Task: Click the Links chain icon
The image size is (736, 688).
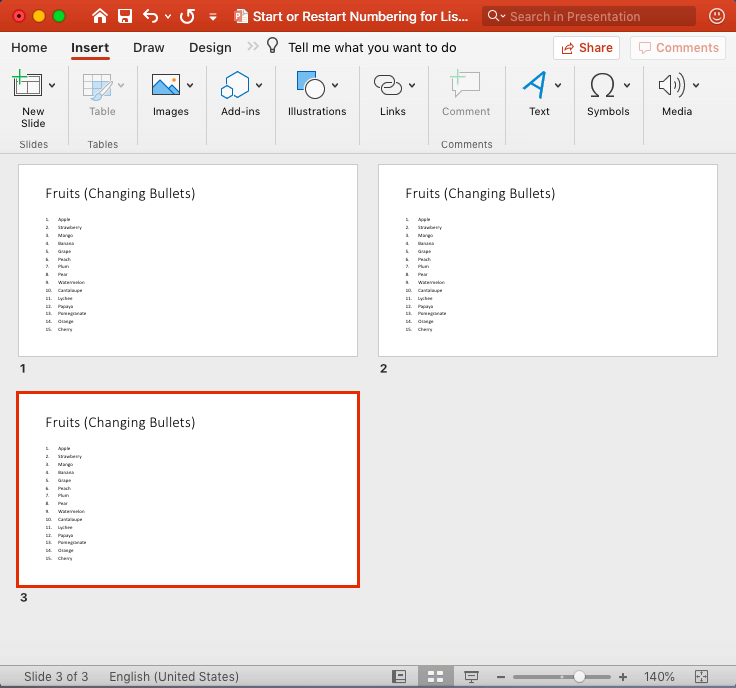Action: pos(387,85)
